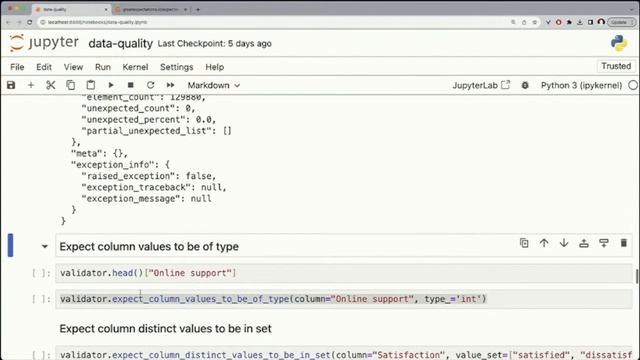Image resolution: width=640 pixels, height=360 pixels.
Task: Click the Trusted notebook button
Action: (616, 66)
